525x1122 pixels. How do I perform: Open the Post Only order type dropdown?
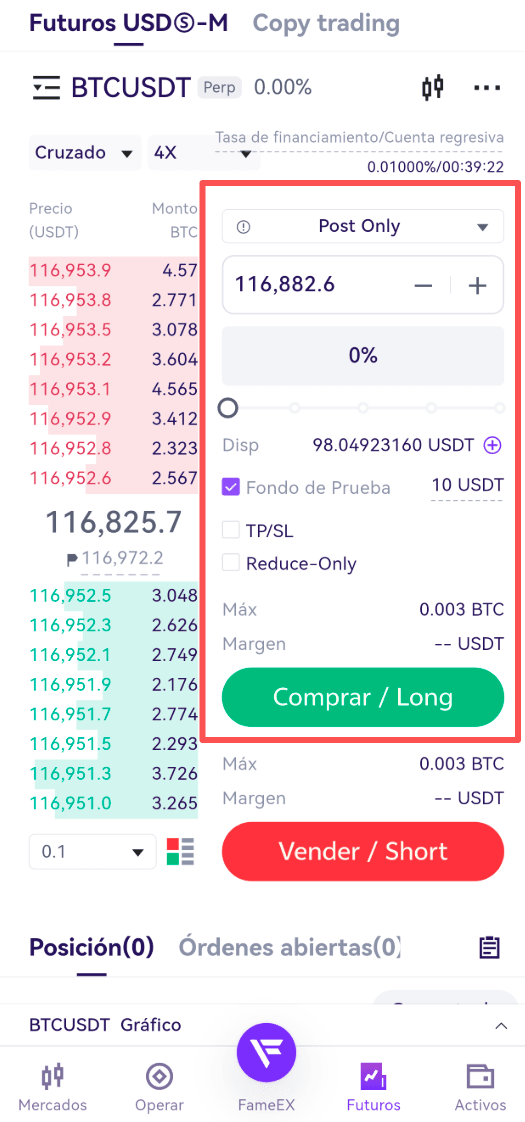[x=363, y=227]
